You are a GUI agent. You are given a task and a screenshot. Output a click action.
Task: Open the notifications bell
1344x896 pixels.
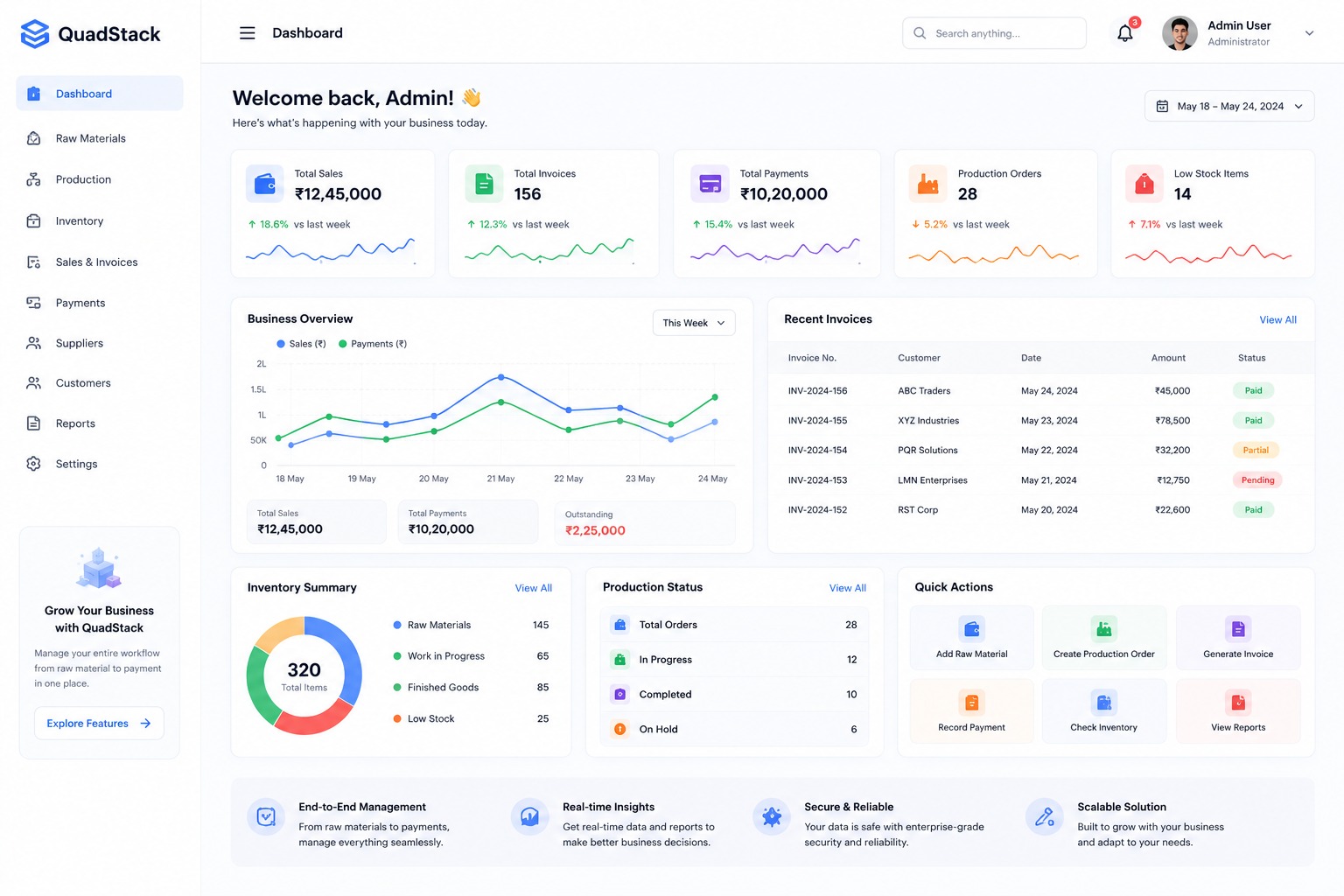coord(1125,33)
